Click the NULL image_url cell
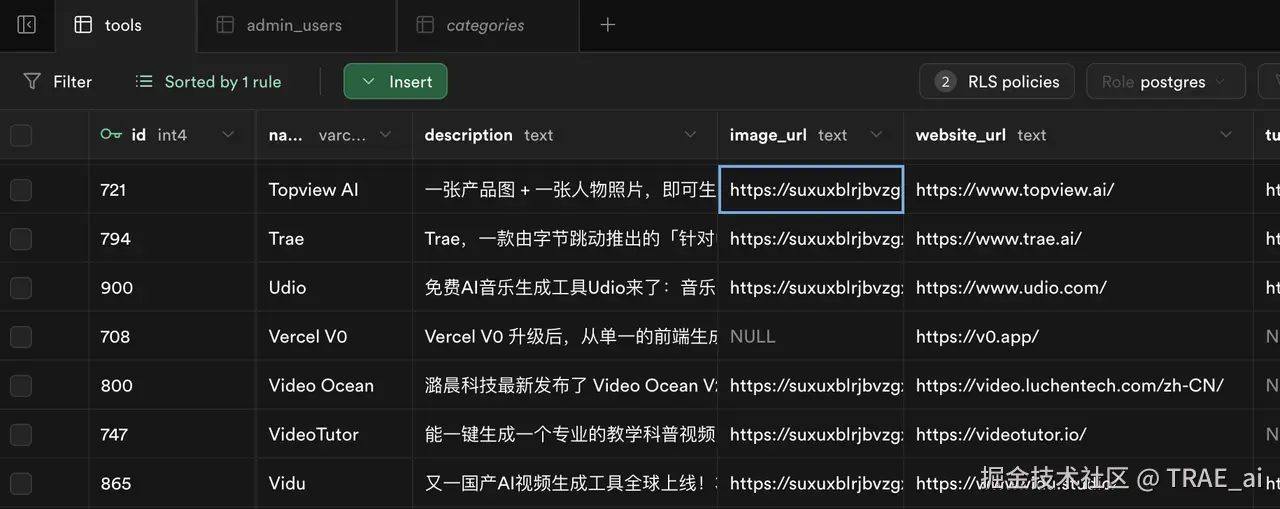Screen dimensions: 1280x509 point(811,337)
